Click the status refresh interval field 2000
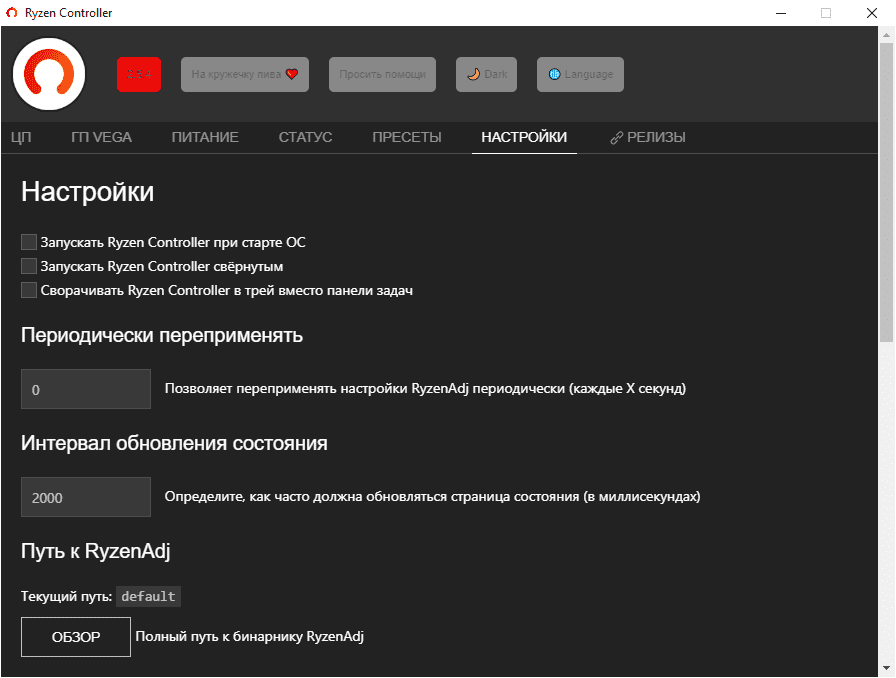Viewport: 896px width, 678px height. pyautogui.click(x=86, y=497)
